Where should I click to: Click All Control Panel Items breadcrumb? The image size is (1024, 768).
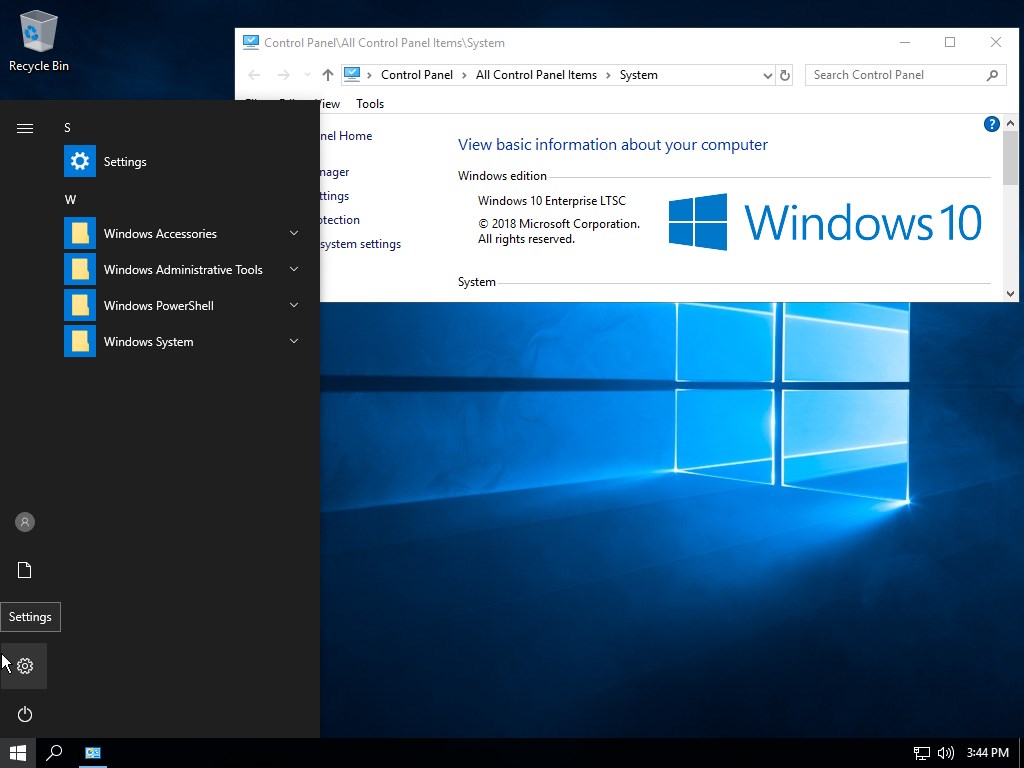[x=536, y=75]
